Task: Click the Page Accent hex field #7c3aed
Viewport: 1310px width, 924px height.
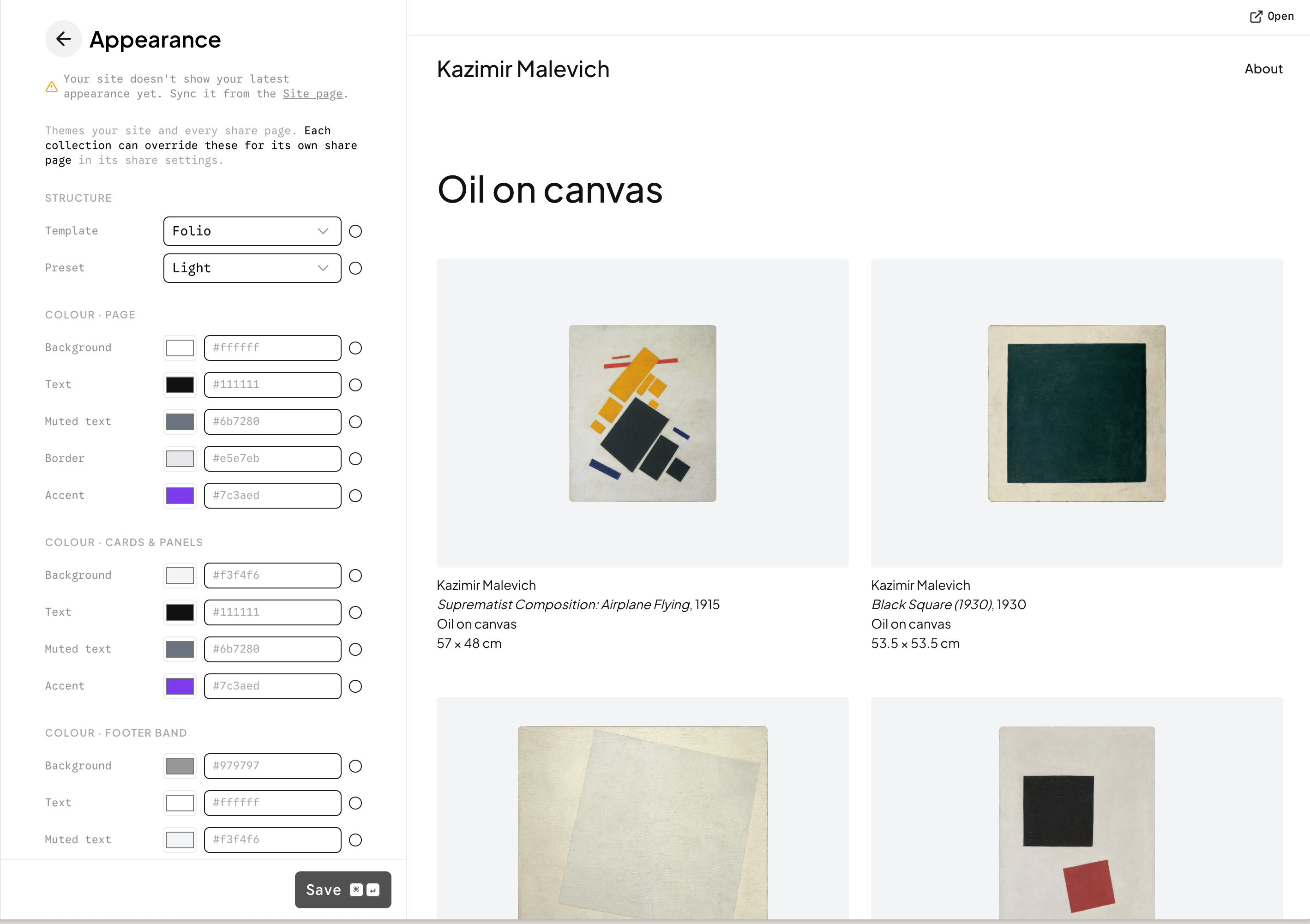Action: click(x=273, y=496)
